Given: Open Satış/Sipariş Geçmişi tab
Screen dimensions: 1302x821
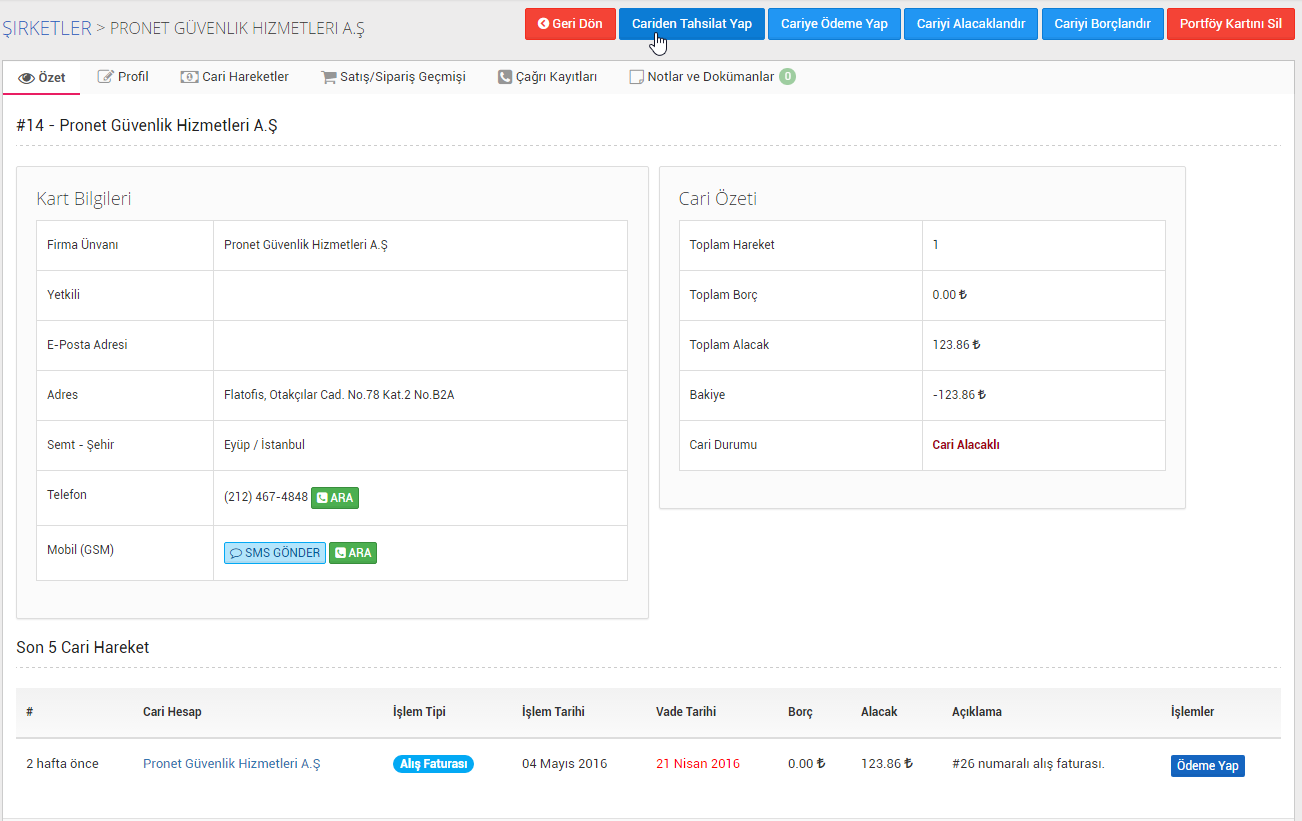Looking at the screenshot, I should pyautogui.click(x=393, y=76).
